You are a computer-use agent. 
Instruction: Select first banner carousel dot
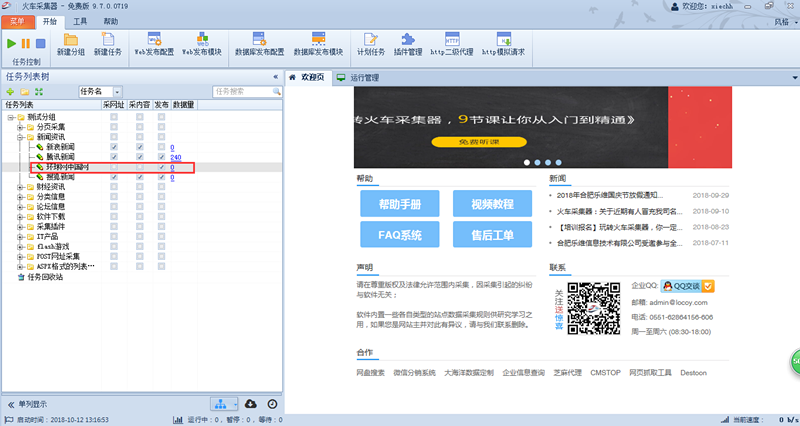[527, 162]
